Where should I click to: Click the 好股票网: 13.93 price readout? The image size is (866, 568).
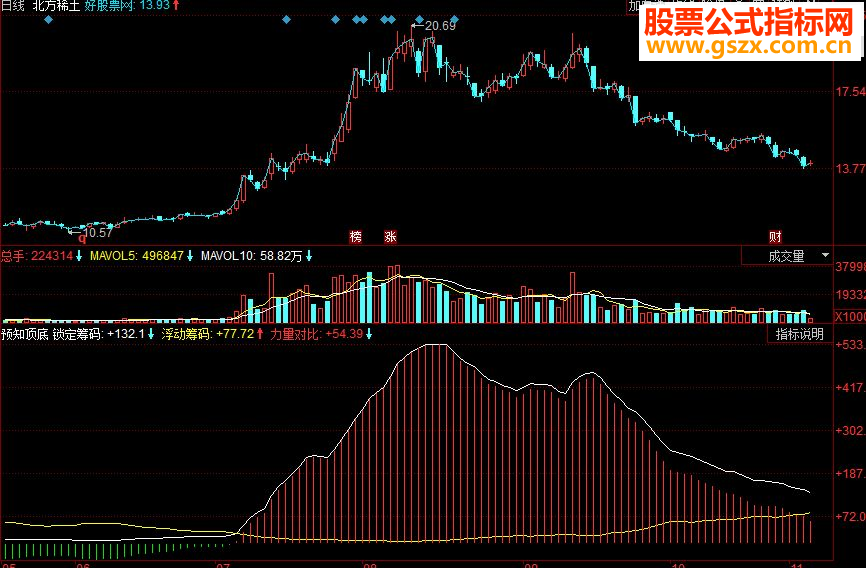point(132,6)
